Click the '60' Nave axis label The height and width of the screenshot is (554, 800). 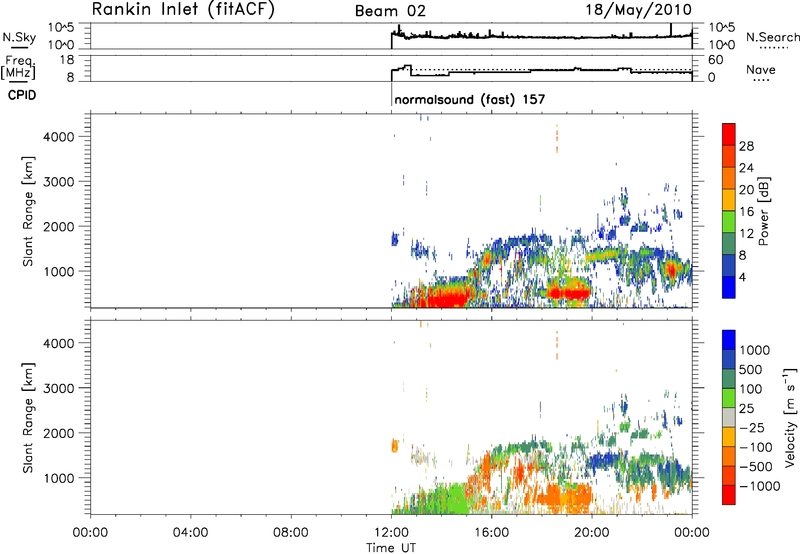tap(716, 60)
